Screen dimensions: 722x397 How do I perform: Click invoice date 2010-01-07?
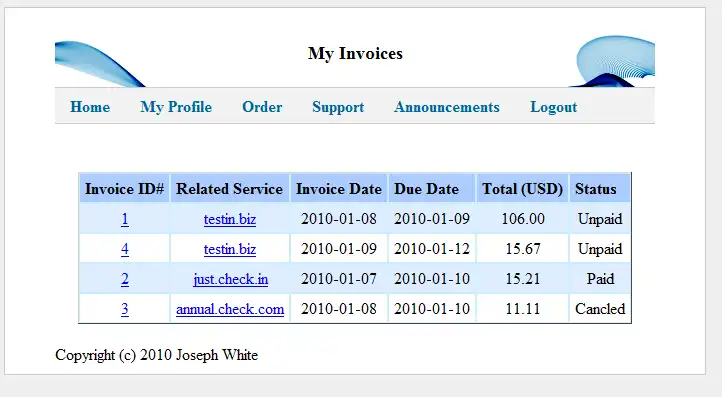coord(338,279)
